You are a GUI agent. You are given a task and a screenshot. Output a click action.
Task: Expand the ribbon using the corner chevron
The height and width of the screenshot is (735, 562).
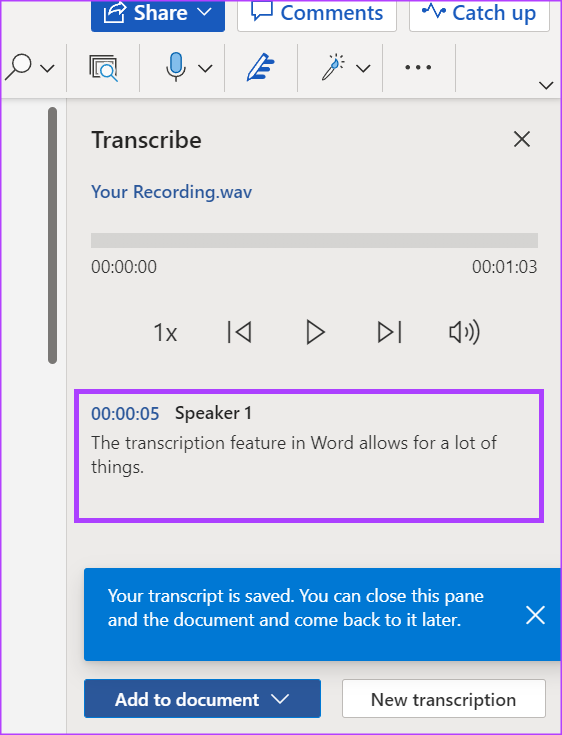pyautogui.click(x=546, y=86)
